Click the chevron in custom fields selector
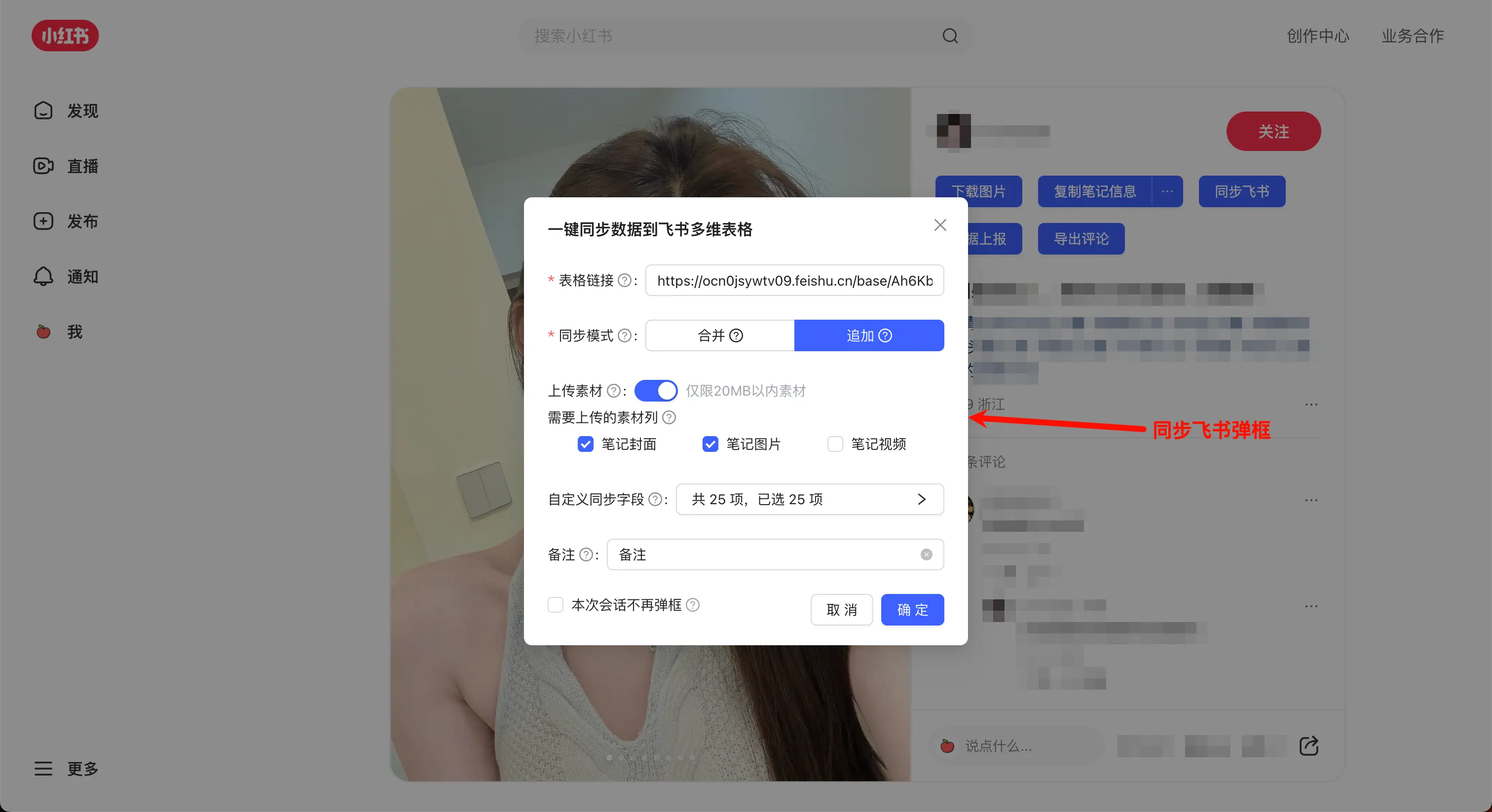1492x812 pixels. tap(922, 499)
